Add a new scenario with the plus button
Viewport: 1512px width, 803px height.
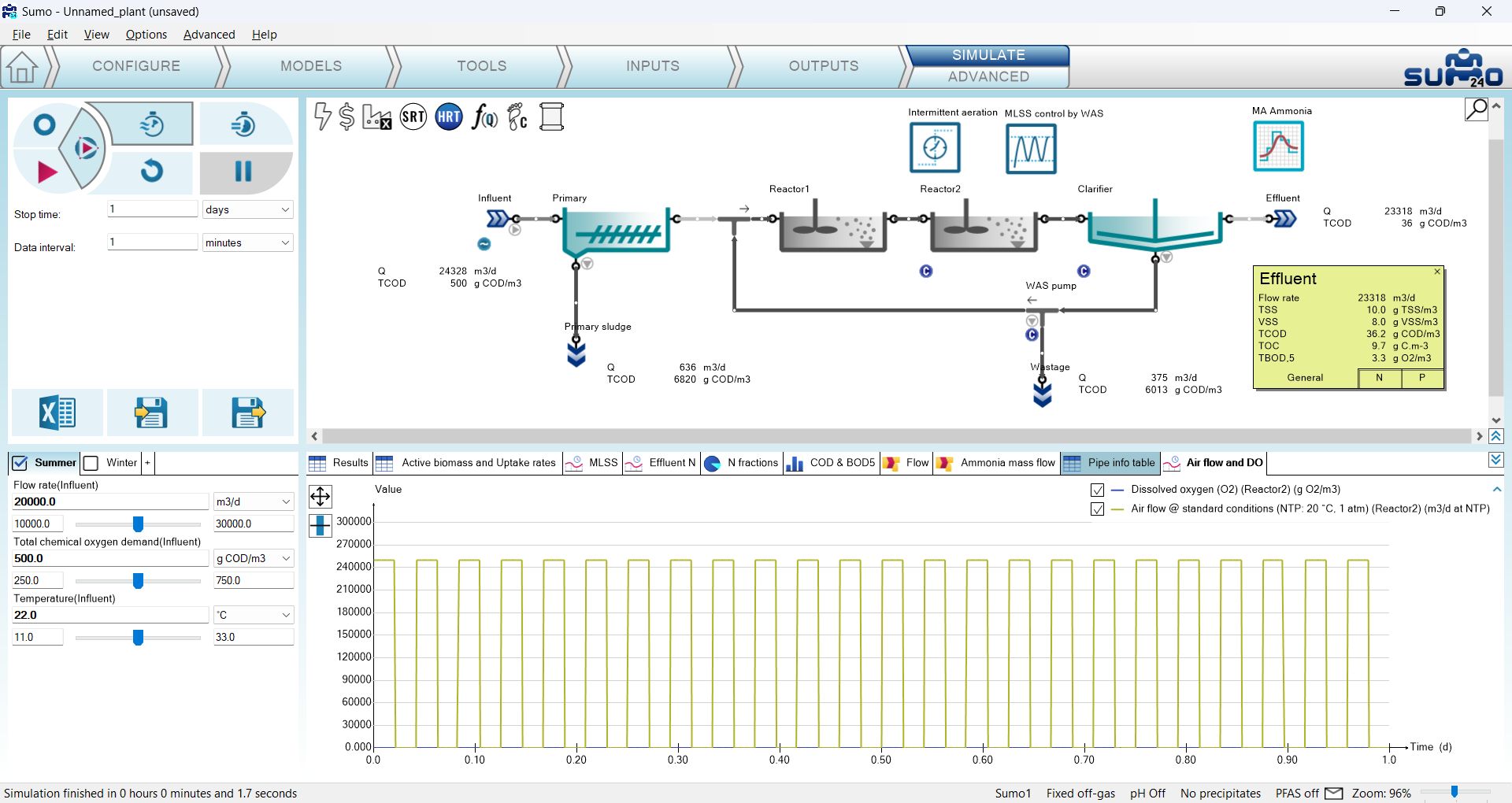coord(147,463)
